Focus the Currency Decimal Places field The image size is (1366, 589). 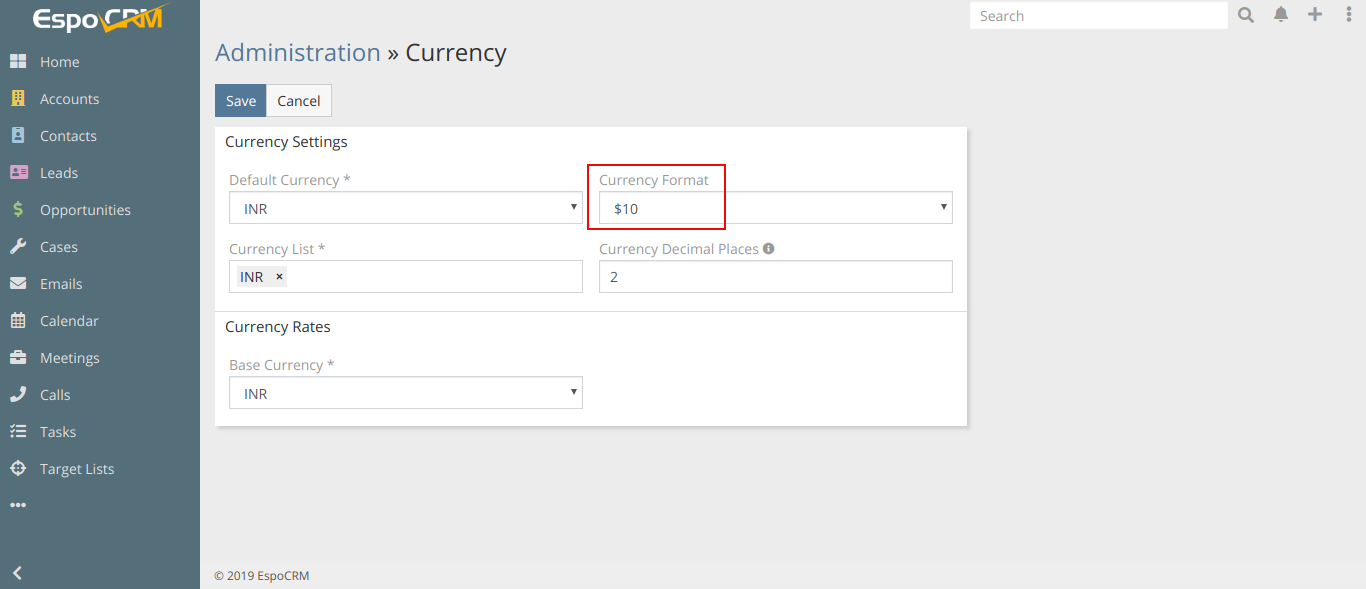click(775, 277)
